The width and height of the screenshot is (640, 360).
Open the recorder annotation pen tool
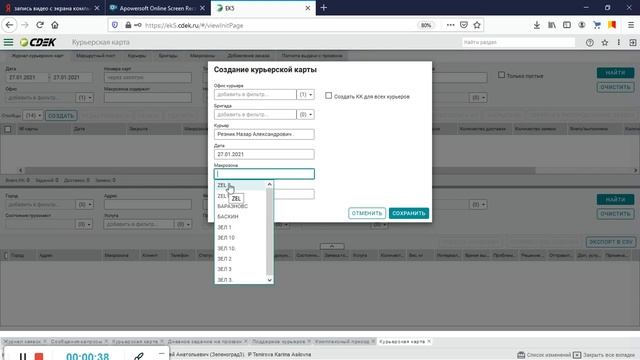pos(138,356)
